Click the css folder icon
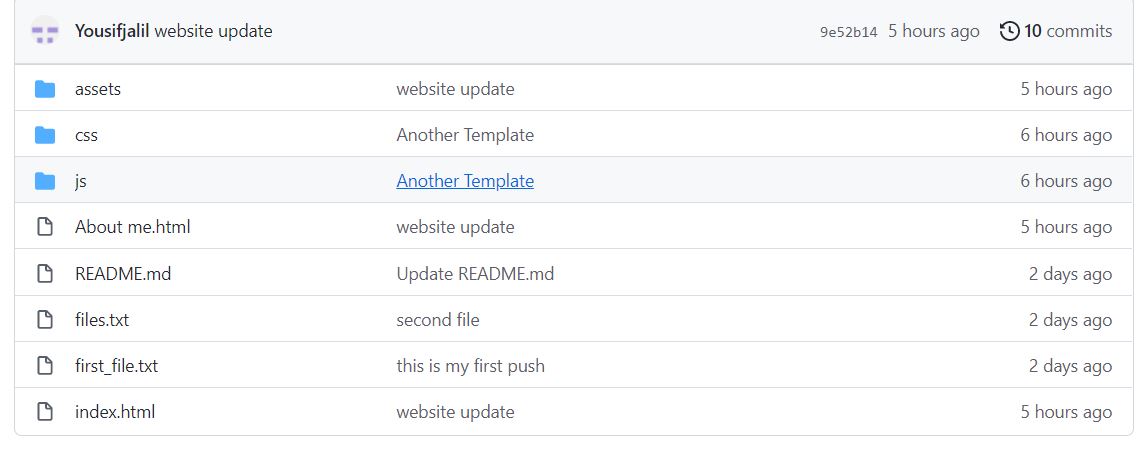This screenshot has height=452, width=1138. tap(45, 135)
